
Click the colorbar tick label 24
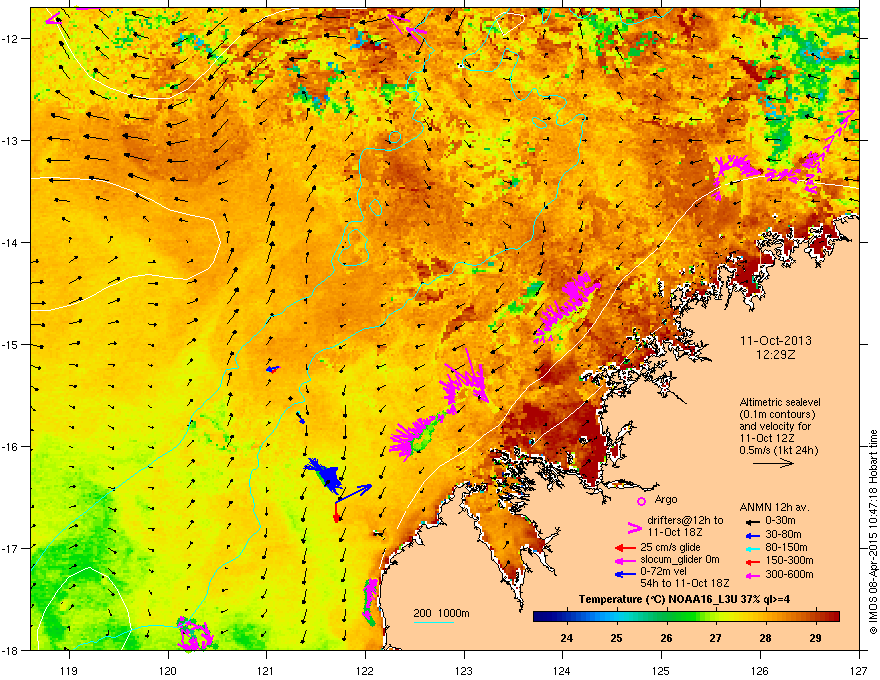coord(567,637)
